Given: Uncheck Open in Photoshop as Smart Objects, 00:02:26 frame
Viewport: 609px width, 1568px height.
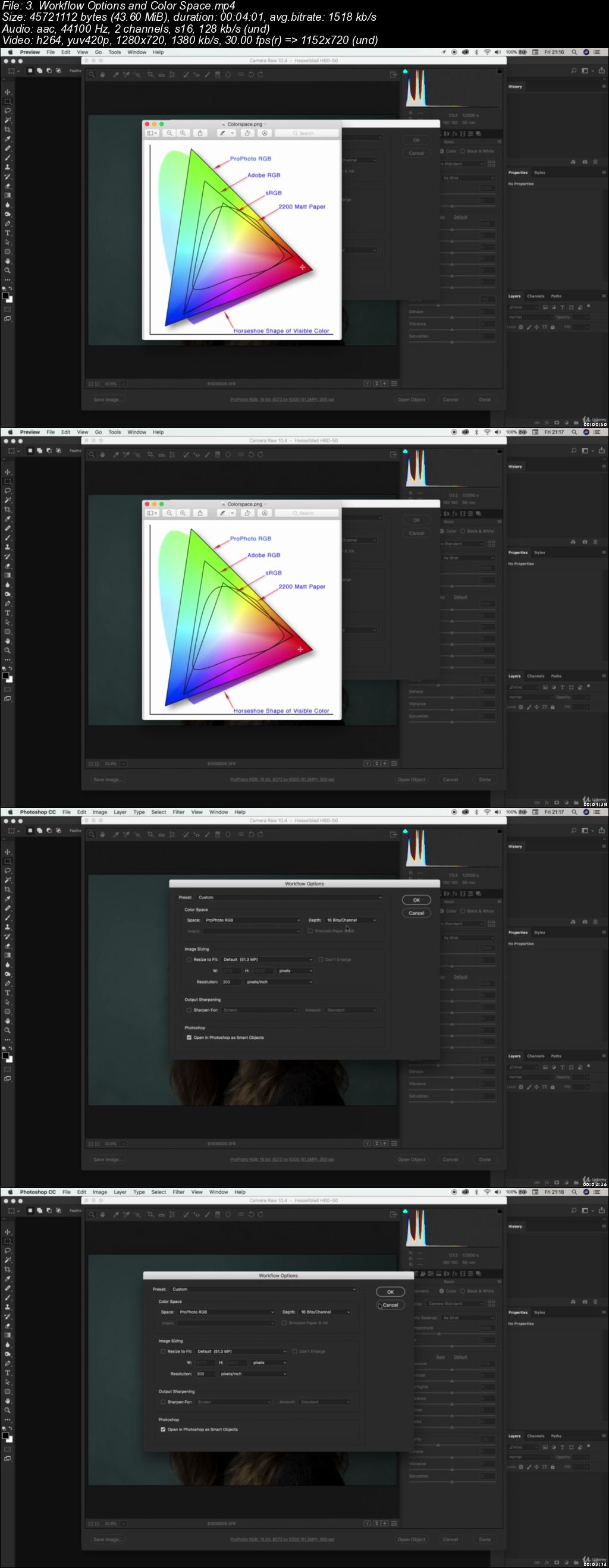Looking at the screenshot, I should tap(189, 1037).
